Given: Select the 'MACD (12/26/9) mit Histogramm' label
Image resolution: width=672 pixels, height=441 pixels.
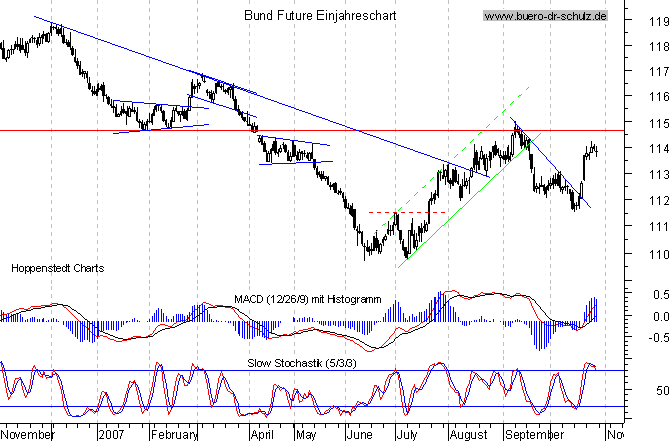Looking at the screenshot, I should pos(308,299).
